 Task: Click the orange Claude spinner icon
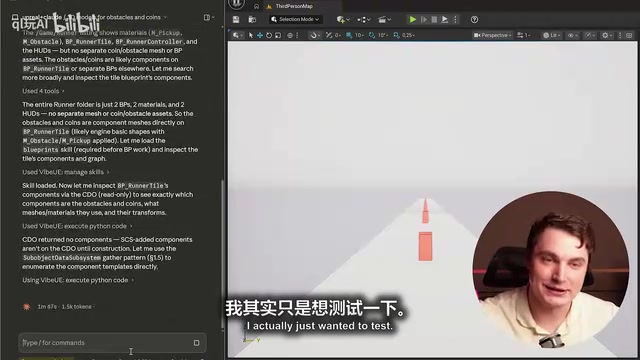(27, 307)
